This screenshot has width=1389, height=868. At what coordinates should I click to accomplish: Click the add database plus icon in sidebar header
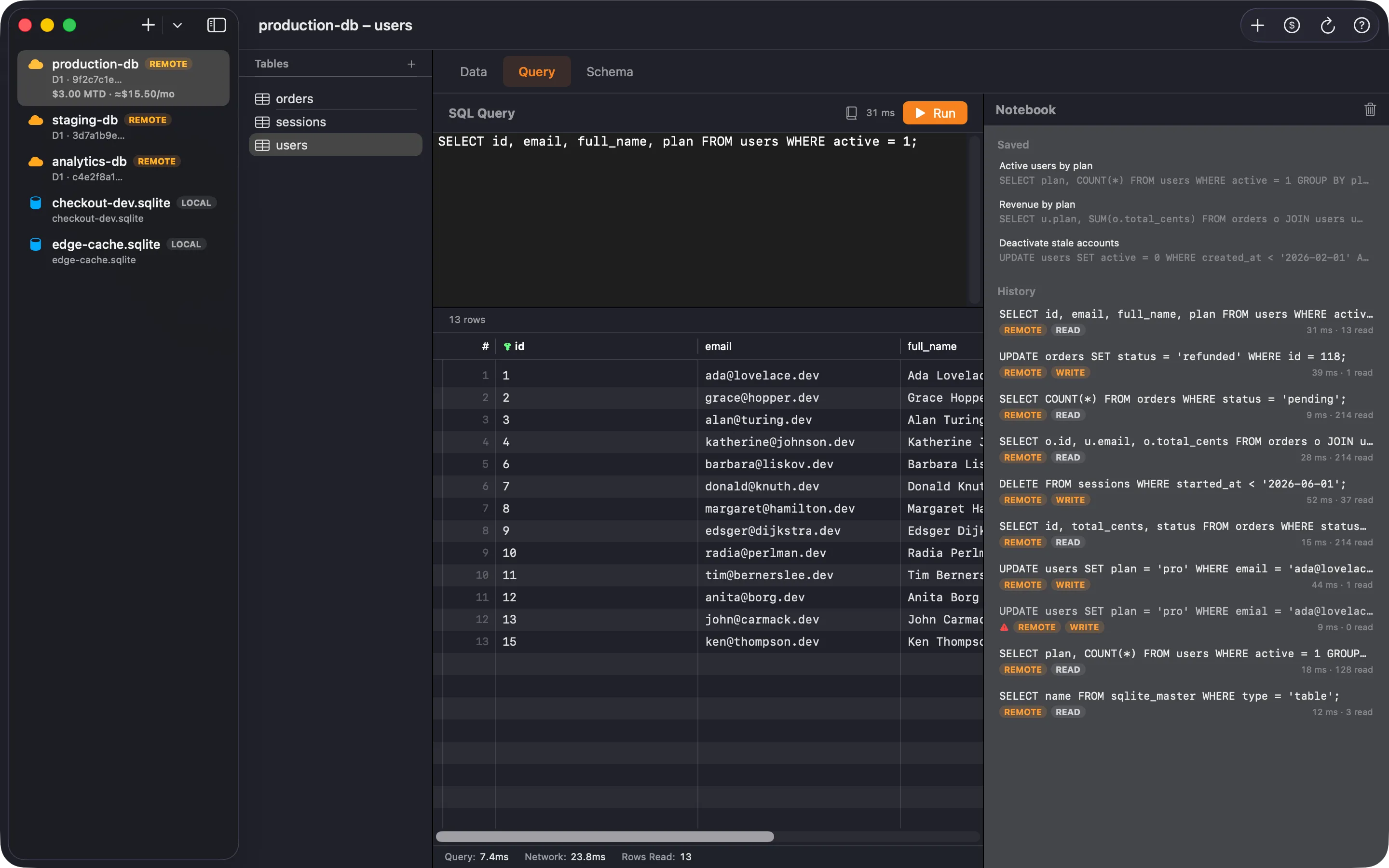point(148,25)
